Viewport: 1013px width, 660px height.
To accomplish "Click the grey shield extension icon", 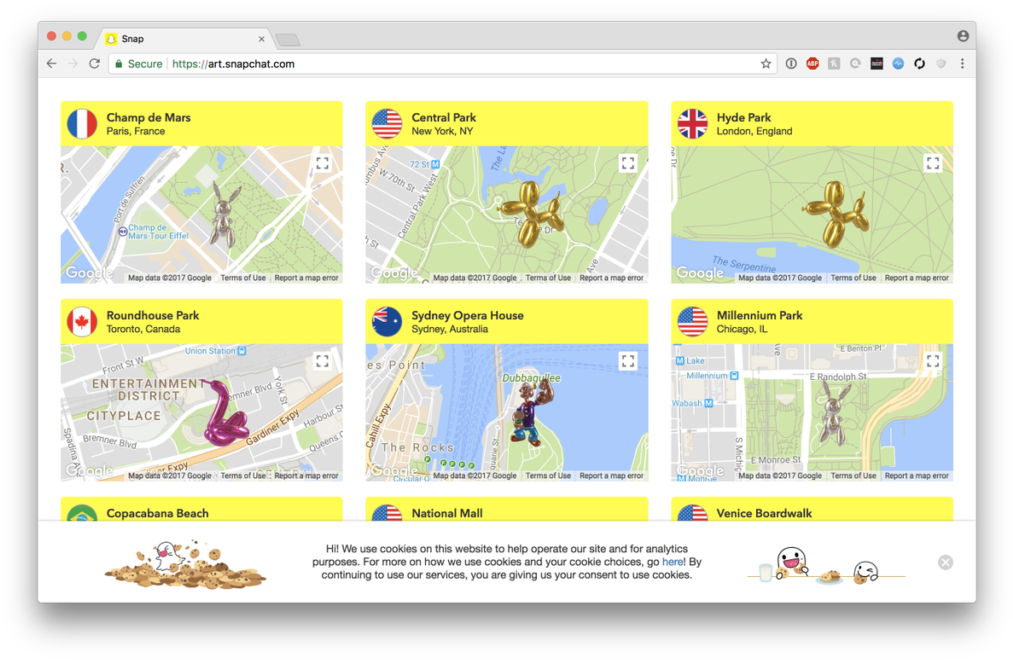I will [x=941, y=63].
